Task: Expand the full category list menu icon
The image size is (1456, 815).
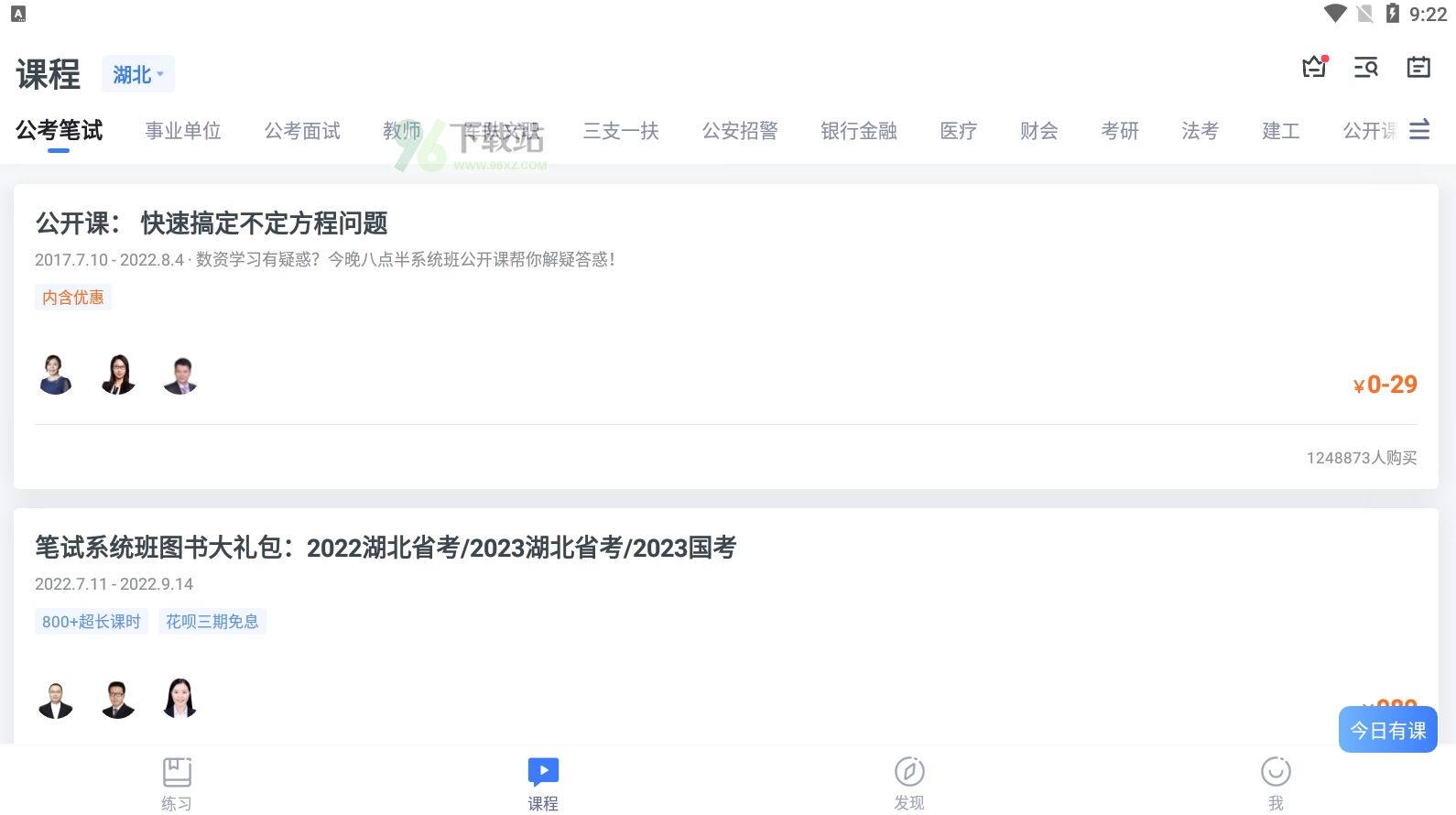Action: 1419,130
